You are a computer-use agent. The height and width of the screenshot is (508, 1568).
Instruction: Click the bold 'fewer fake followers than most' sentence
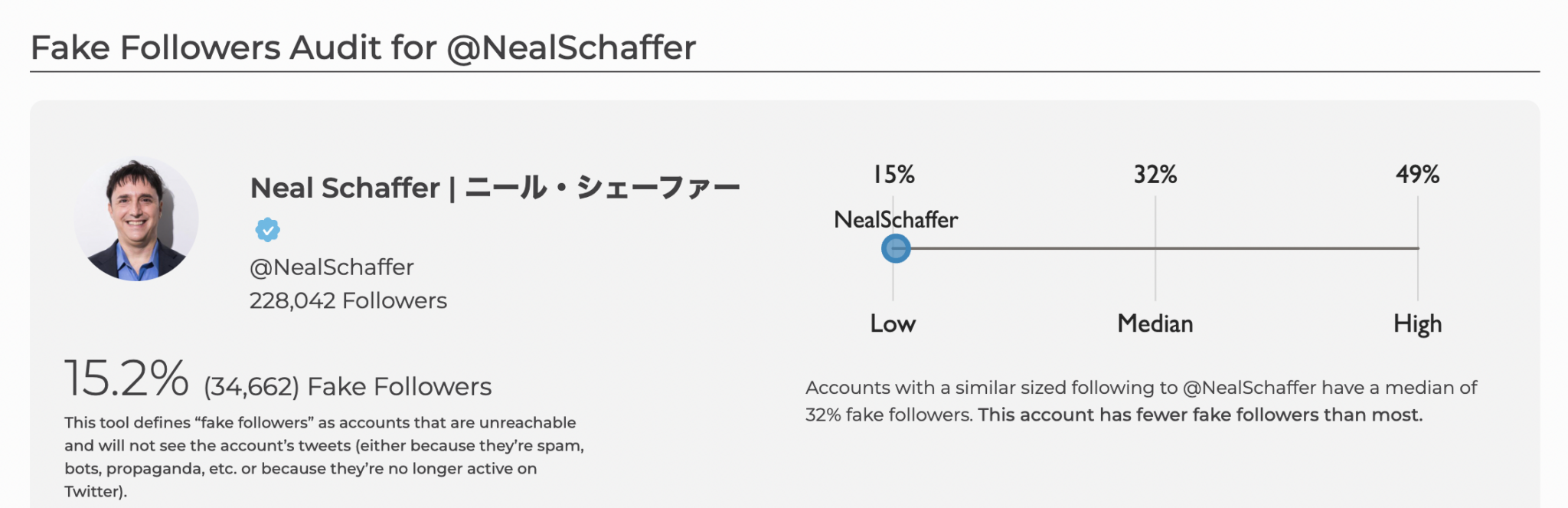(x=1200, y=415)
